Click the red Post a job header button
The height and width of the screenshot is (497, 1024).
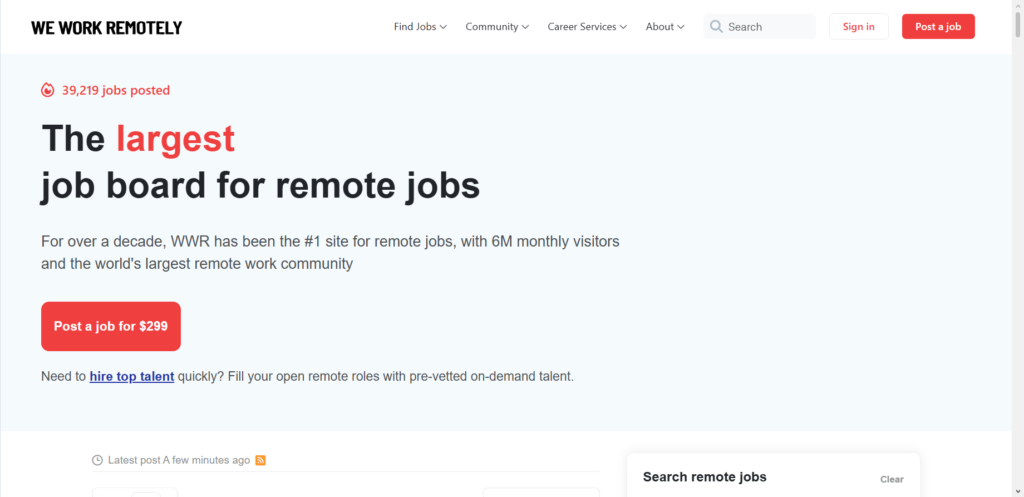[x=938, y=27]
